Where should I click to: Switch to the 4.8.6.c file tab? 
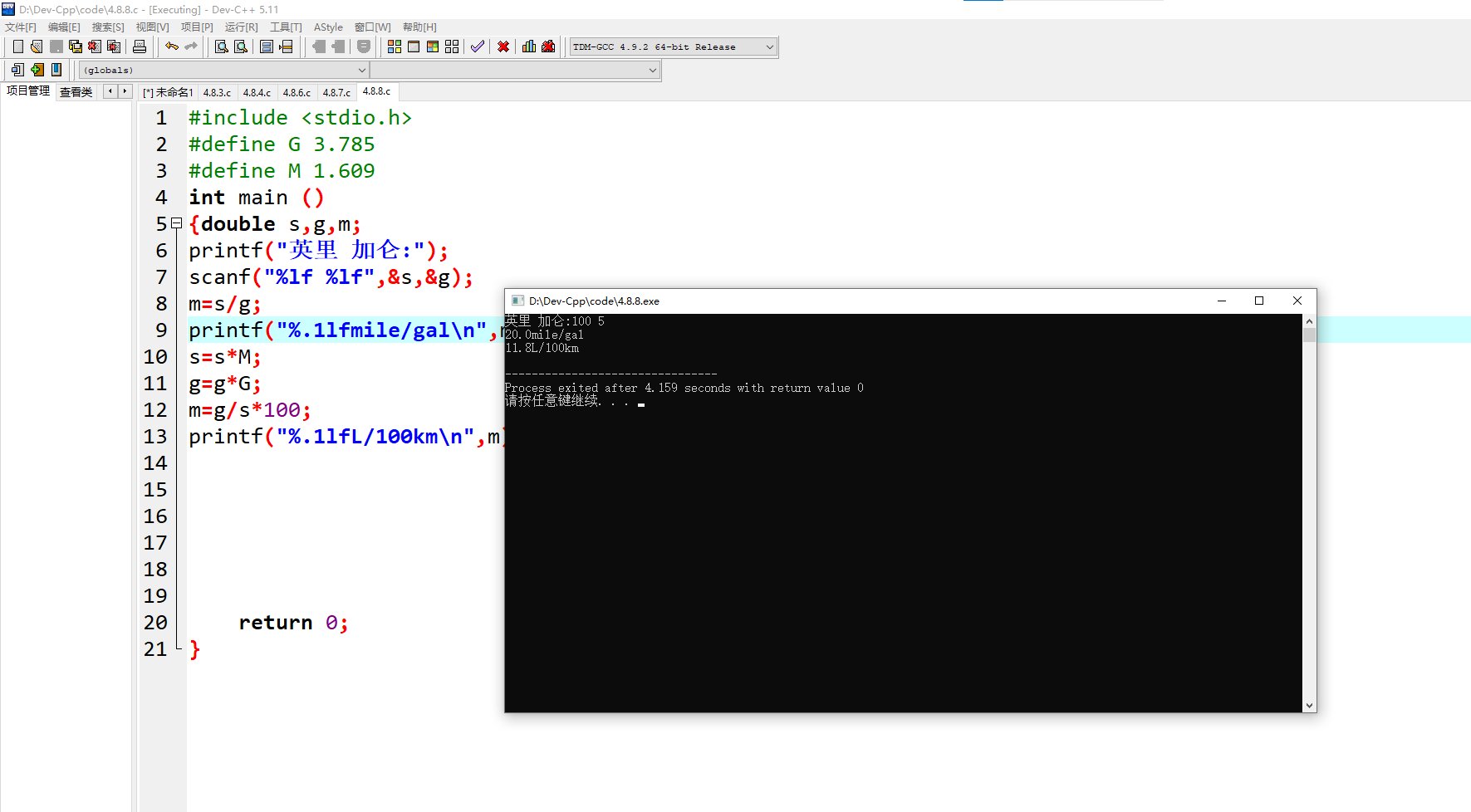coord(297,92)
